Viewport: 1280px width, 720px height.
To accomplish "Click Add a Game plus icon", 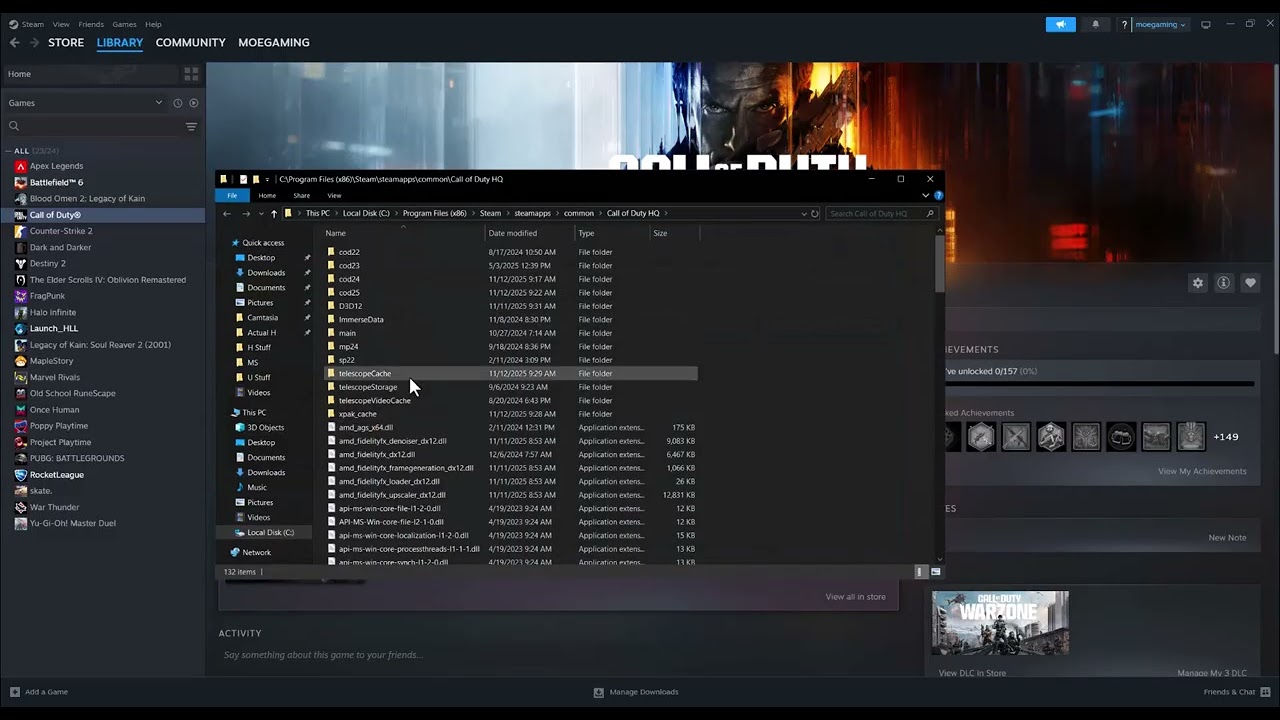I will (15, 692).
